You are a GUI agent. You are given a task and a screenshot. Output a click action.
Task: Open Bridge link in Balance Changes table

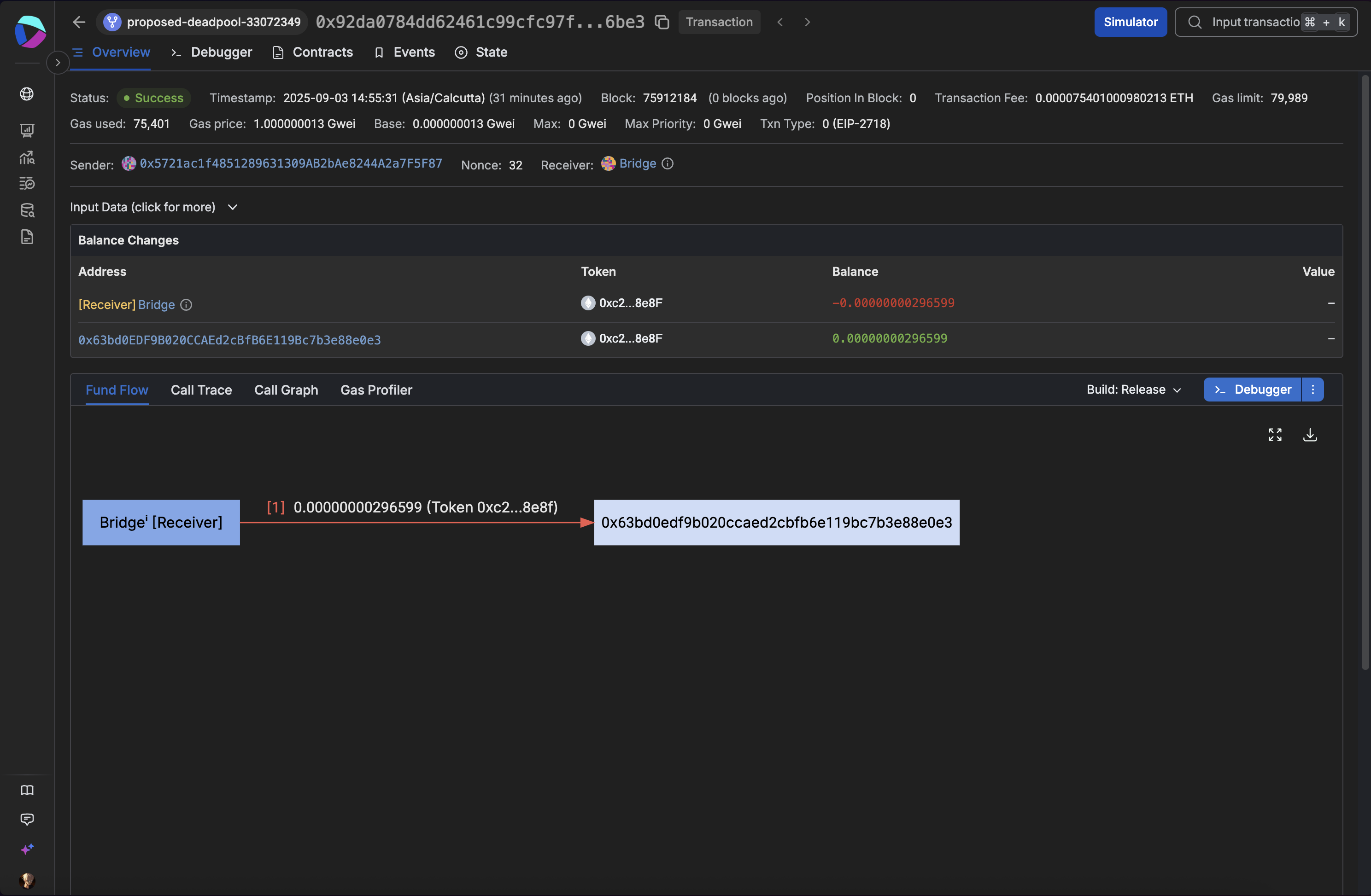pos(156,305)
